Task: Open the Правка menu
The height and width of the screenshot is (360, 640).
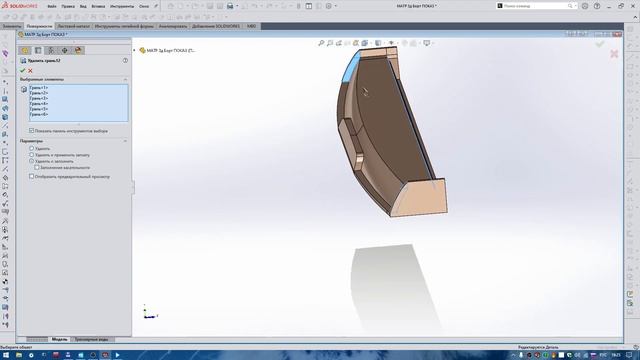Action: [68, 7]
